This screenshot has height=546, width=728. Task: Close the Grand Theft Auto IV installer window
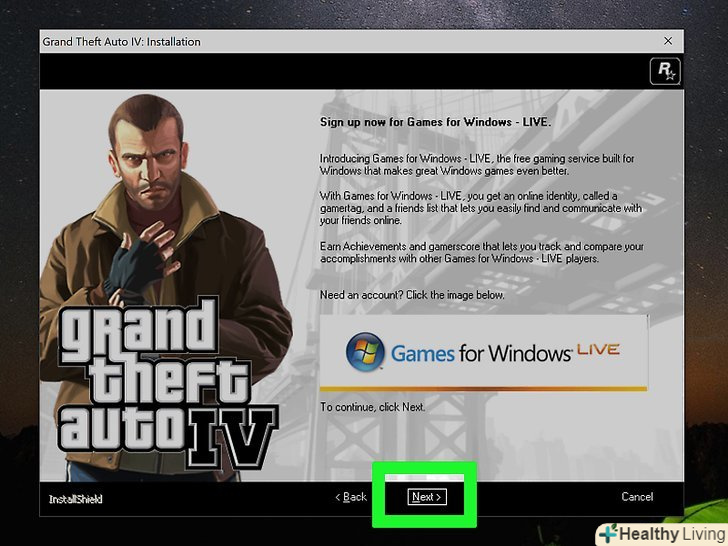(668, 41)
